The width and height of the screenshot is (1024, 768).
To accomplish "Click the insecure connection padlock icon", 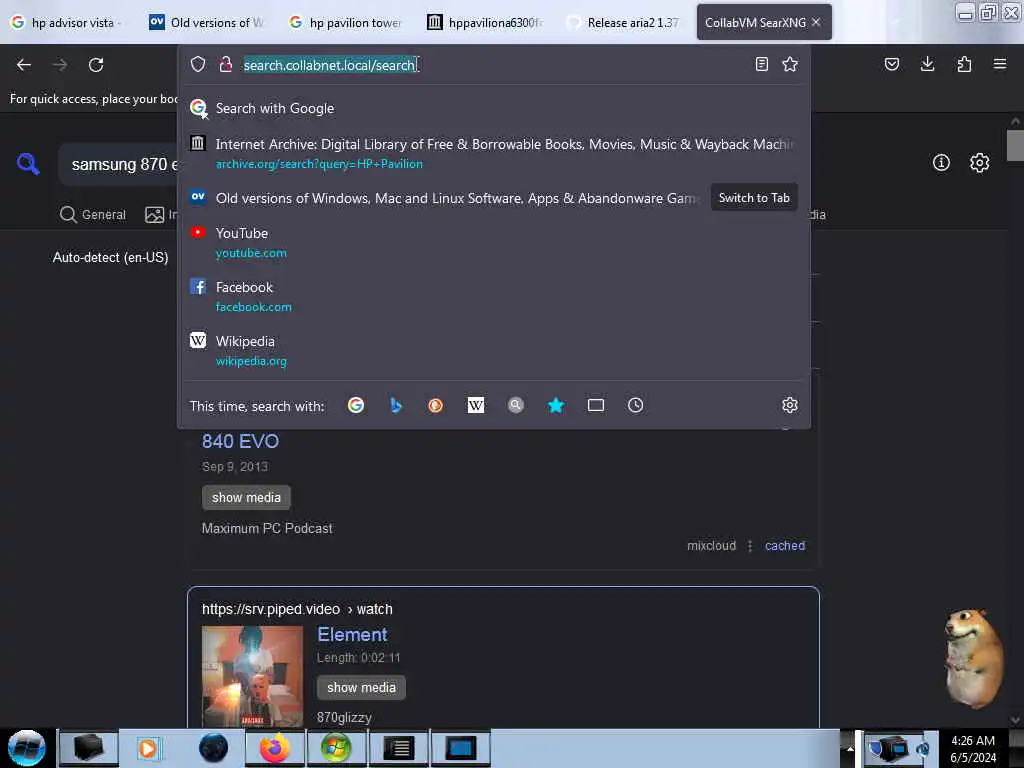I will (225, 64).
